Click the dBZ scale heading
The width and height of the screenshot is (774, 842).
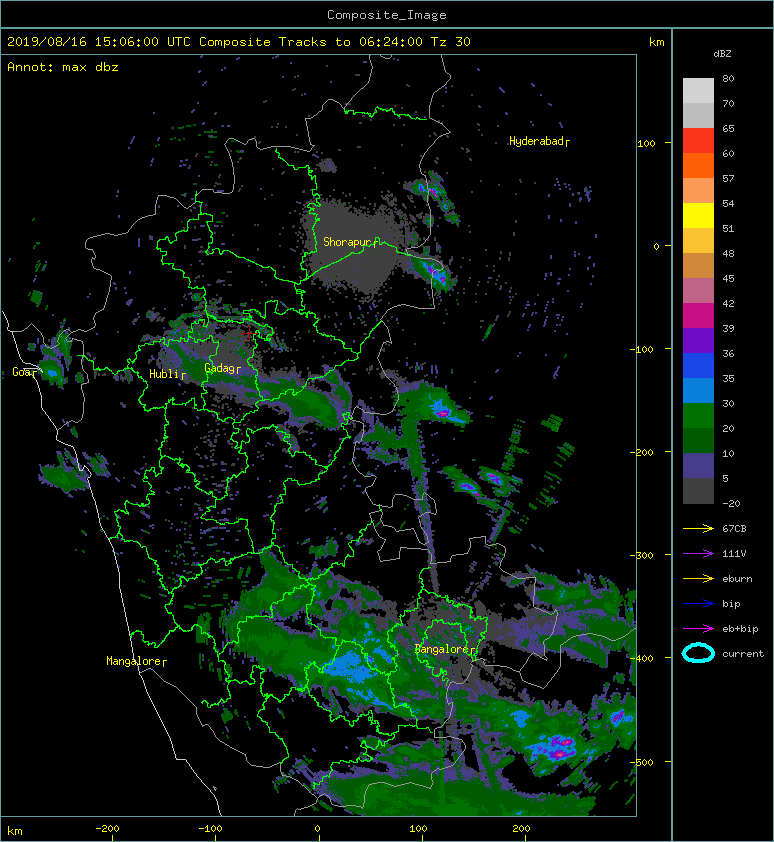722,54
